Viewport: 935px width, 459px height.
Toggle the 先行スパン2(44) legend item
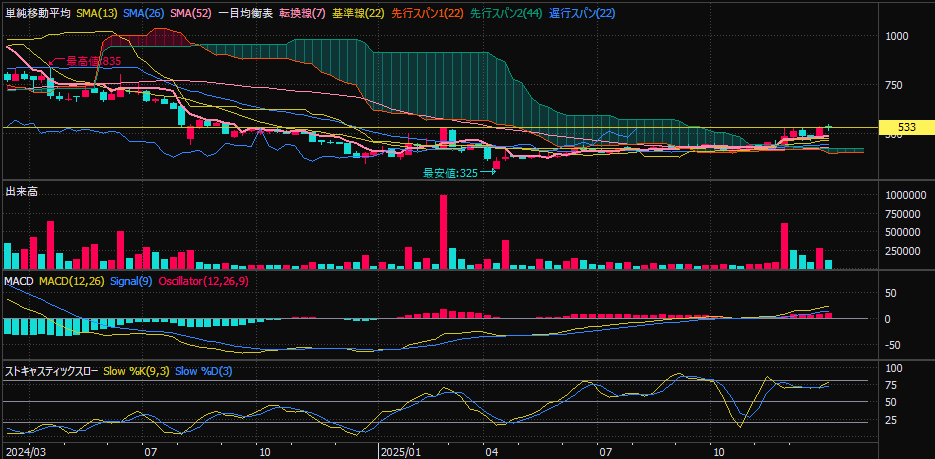point(506,14)
